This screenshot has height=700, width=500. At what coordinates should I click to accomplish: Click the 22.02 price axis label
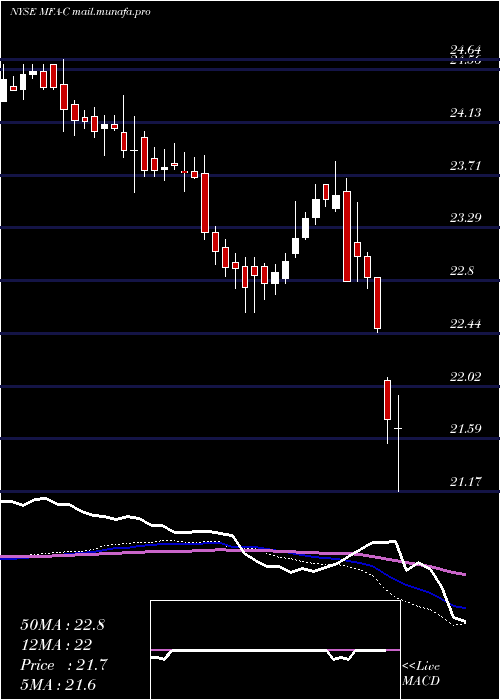pos(465,377)
